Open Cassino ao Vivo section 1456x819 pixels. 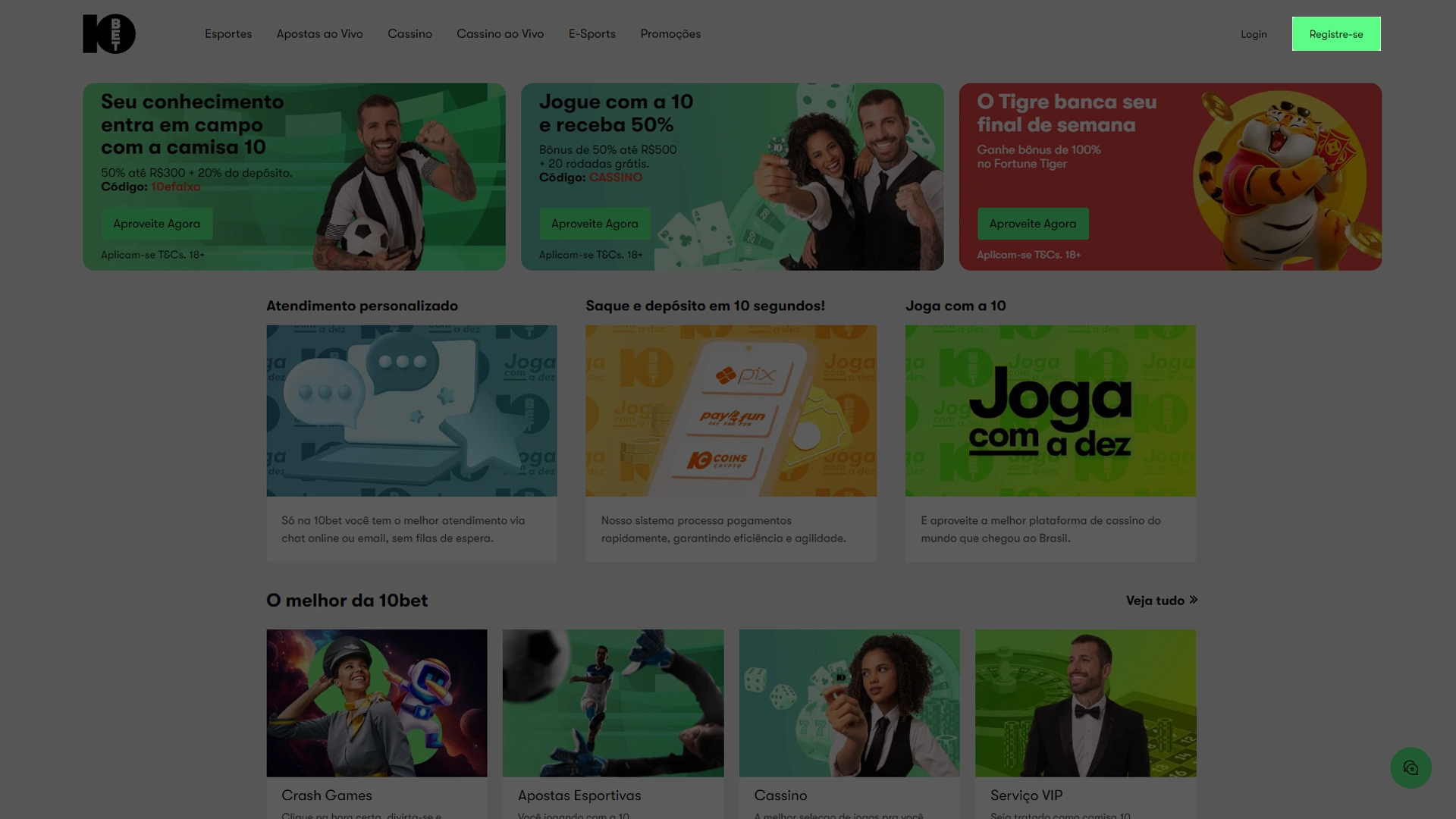pyautogui.click(x=500, y=33)
